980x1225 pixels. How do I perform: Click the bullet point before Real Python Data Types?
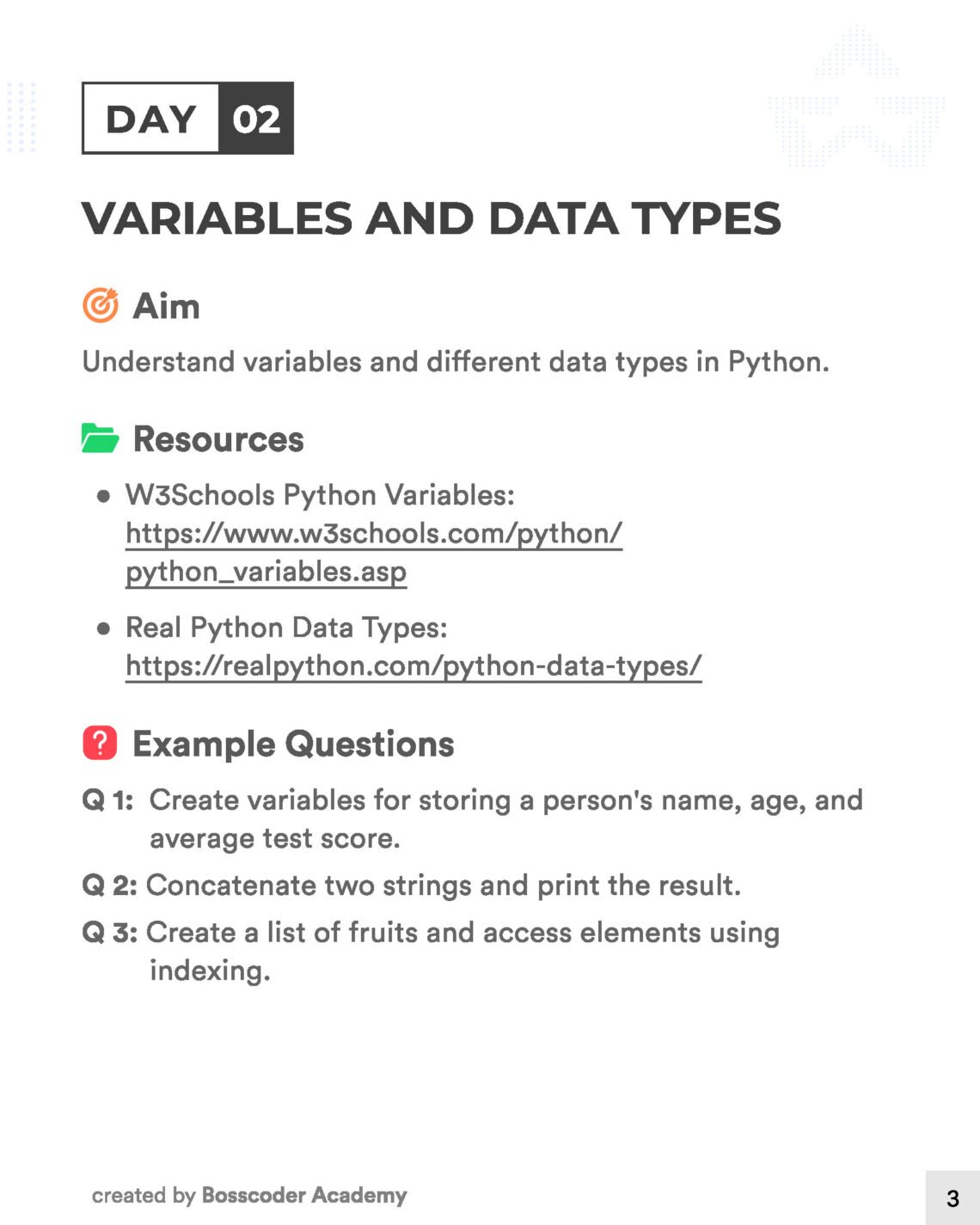(104, 628)
